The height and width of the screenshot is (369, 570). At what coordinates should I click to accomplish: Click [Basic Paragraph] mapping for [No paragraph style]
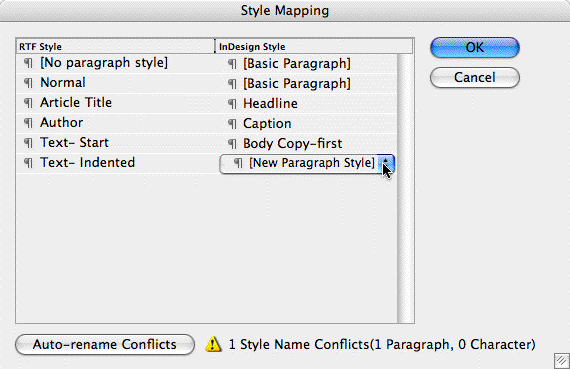point(297,64)
